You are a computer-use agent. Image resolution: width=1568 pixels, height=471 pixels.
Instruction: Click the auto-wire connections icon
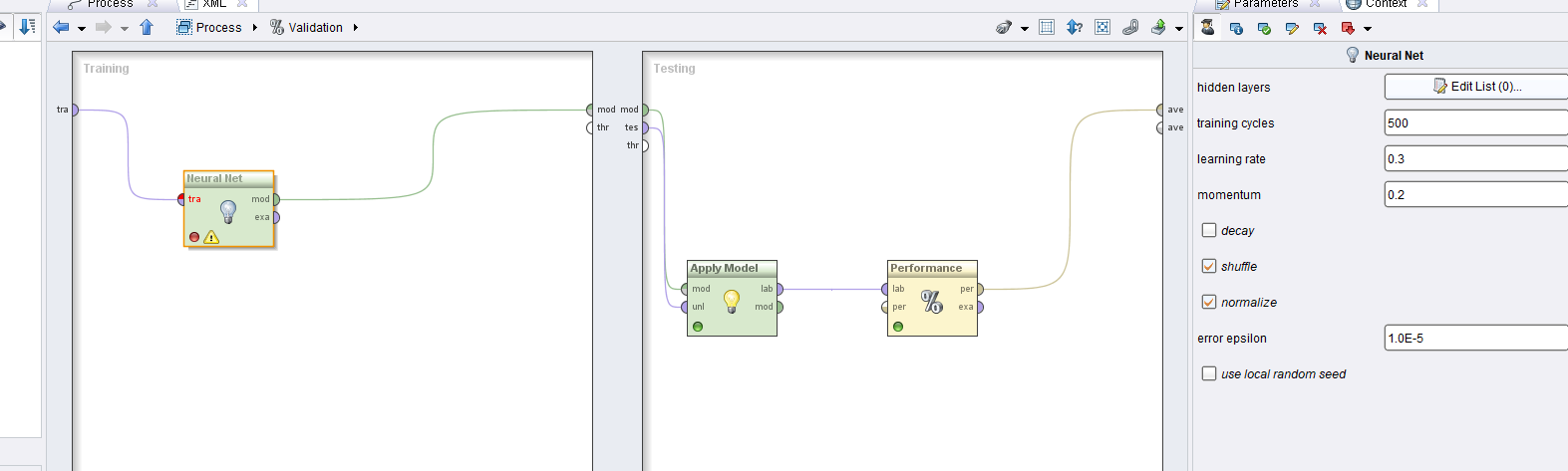(x=1004, y=27)
